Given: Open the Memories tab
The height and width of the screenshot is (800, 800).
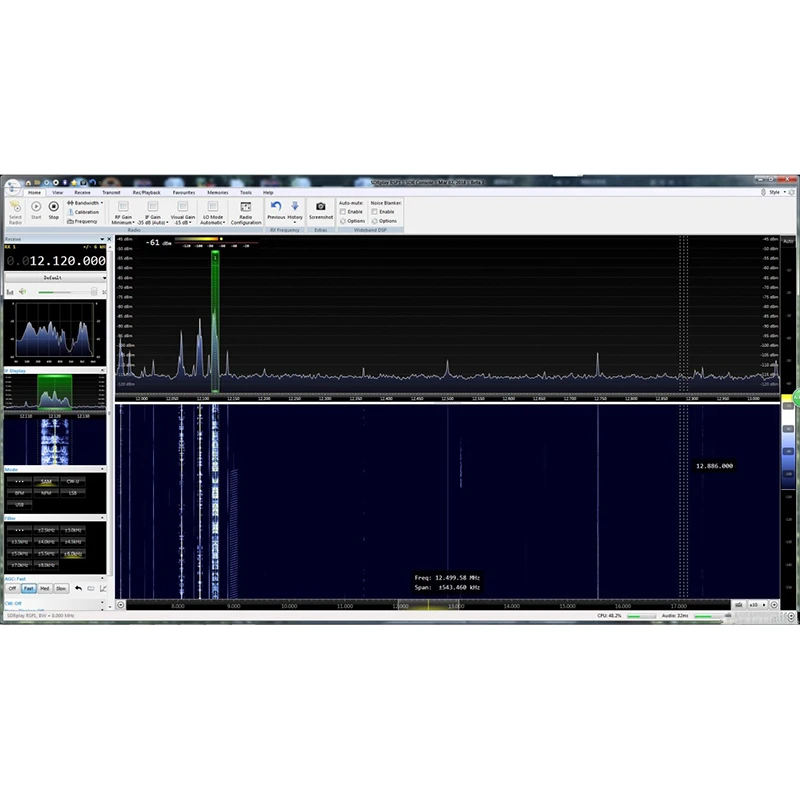Looking at the screenshot, I should point(218,192).
